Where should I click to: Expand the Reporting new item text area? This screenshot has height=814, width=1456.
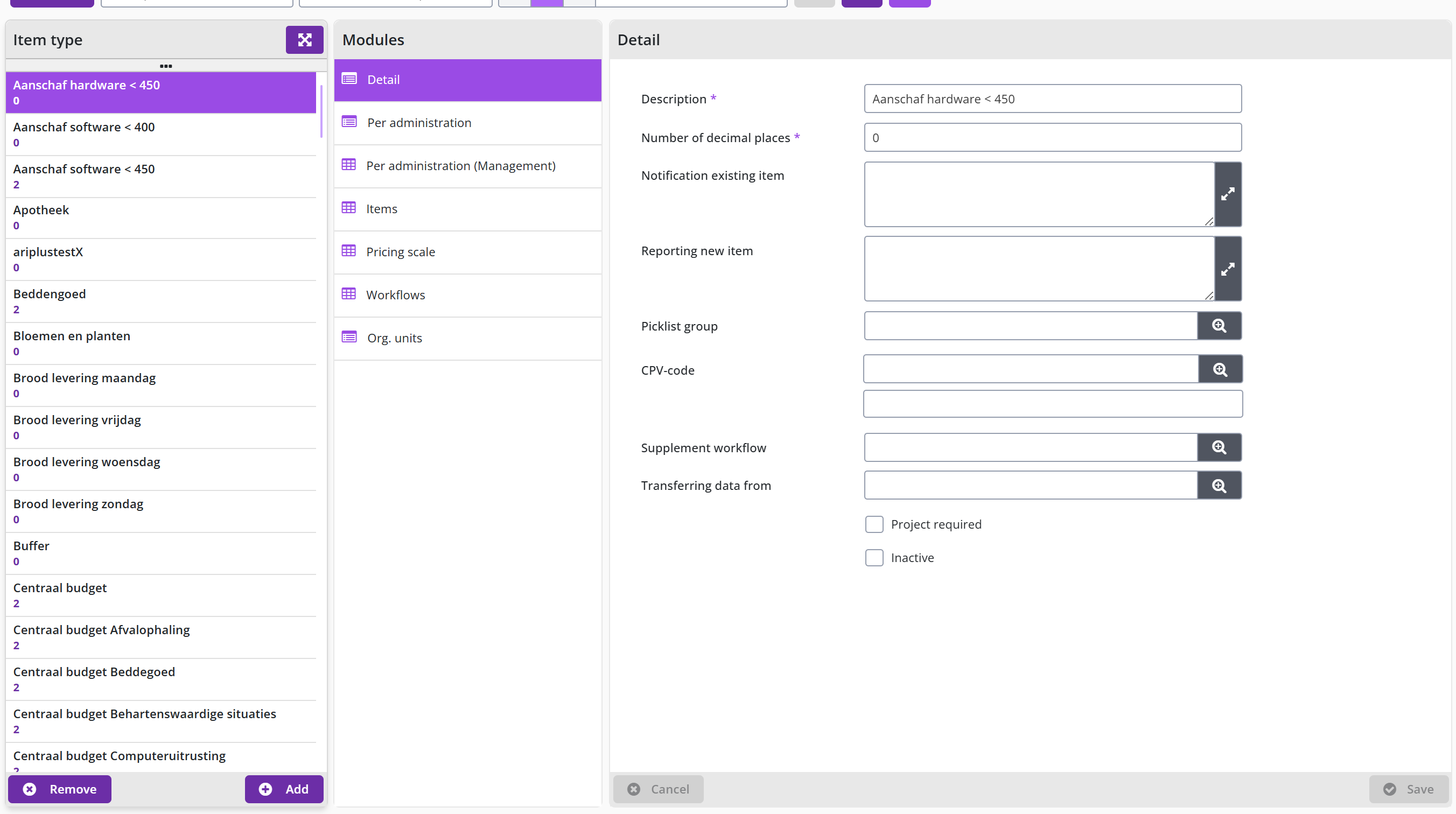(1228, 269)
